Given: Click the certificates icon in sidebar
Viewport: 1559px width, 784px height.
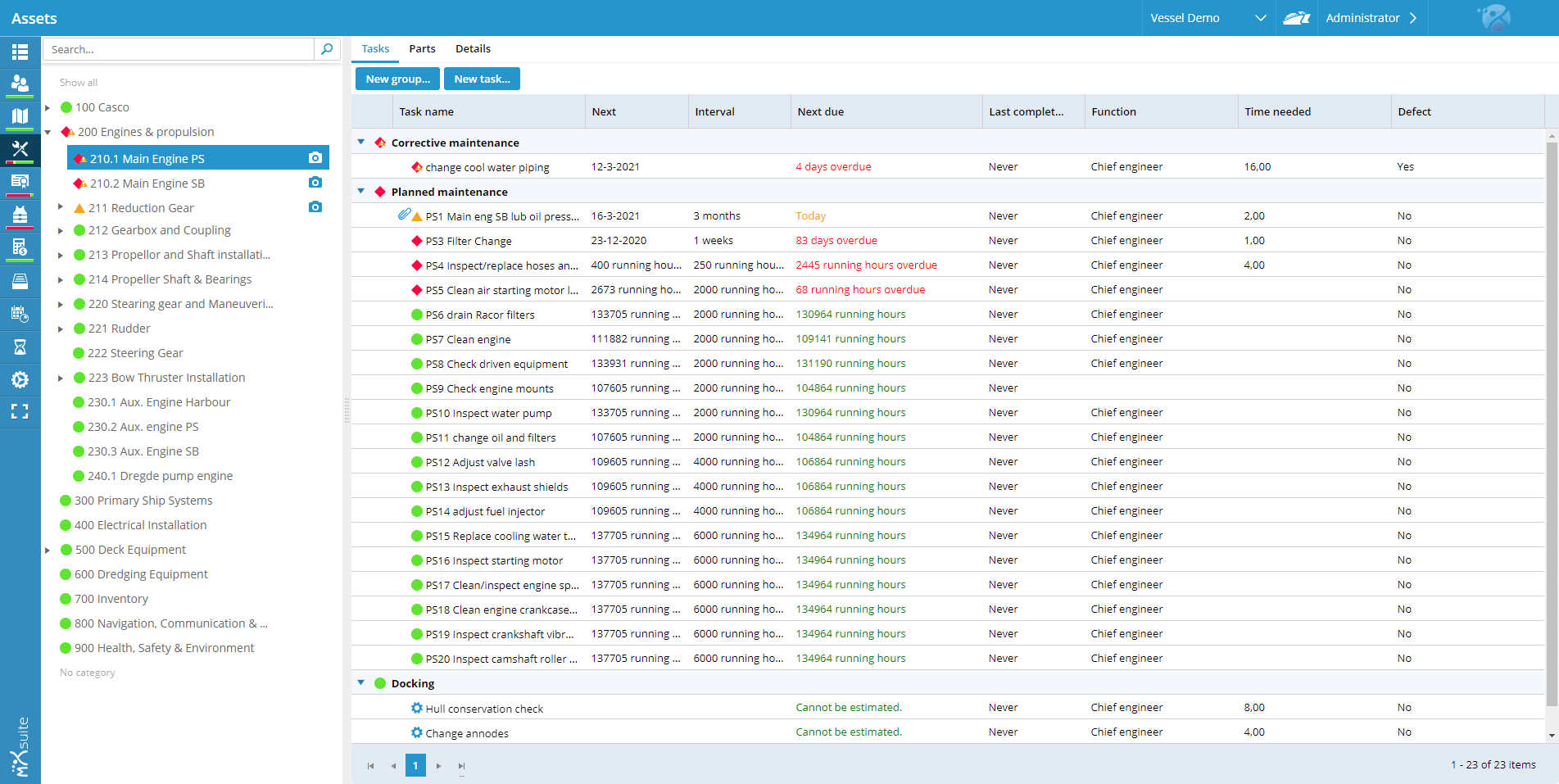Looking at the screenshot, I should coord(20,181).
